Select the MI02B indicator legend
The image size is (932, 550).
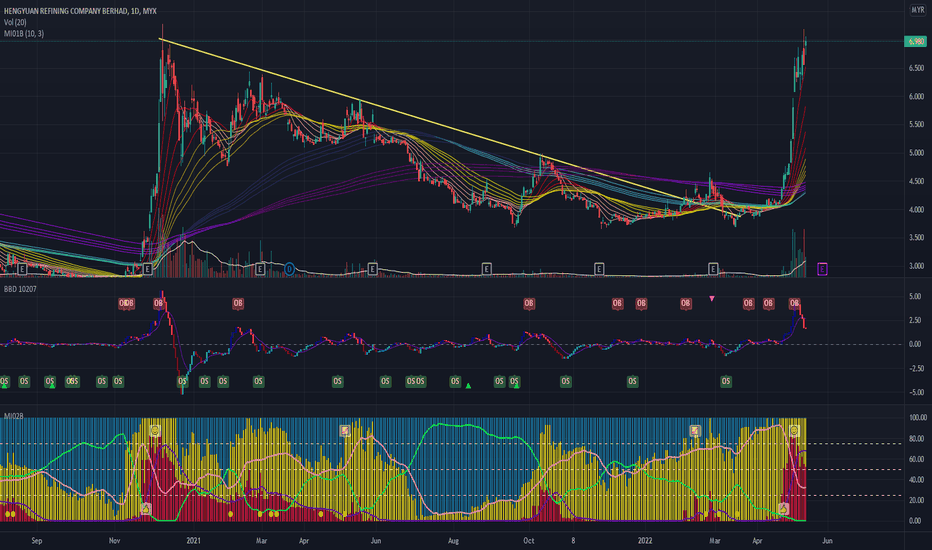click(x=13, y=416)
